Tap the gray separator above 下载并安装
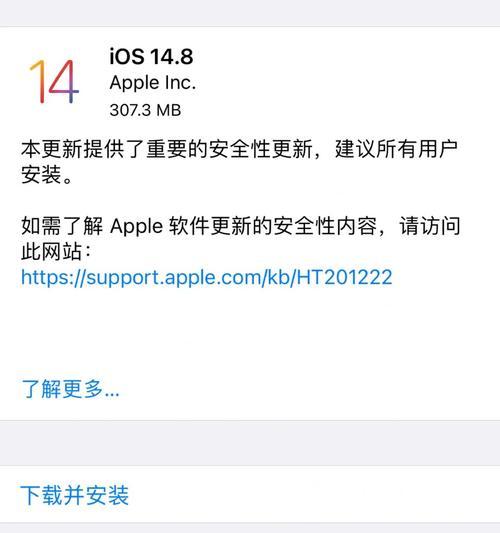 pyautogui.click(x=250, y=443)
